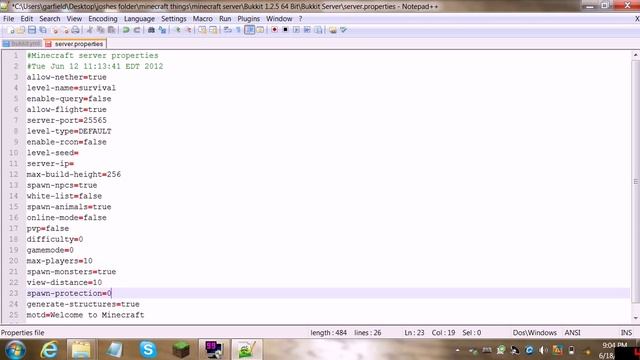Screen dimensions: 640x360
Task: Open the Window menu
Action: click(279, 19)
